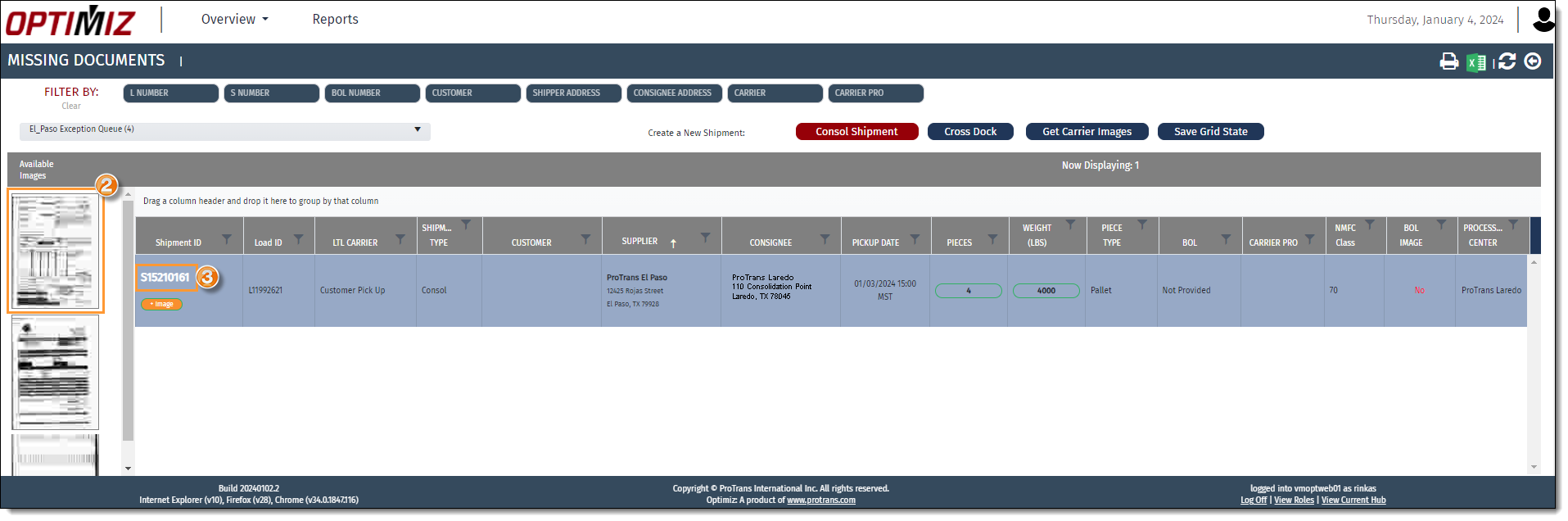Image resolution: width=1568 pixels, height=521 pixels.
Task: Click the Consol Shipment button
Action: tap(856, 132)
